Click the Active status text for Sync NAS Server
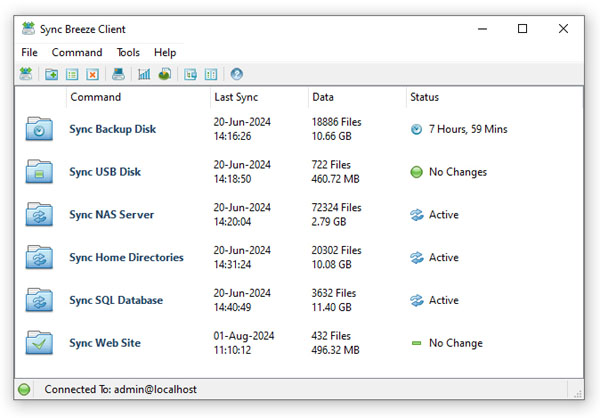 pos(443,215)
